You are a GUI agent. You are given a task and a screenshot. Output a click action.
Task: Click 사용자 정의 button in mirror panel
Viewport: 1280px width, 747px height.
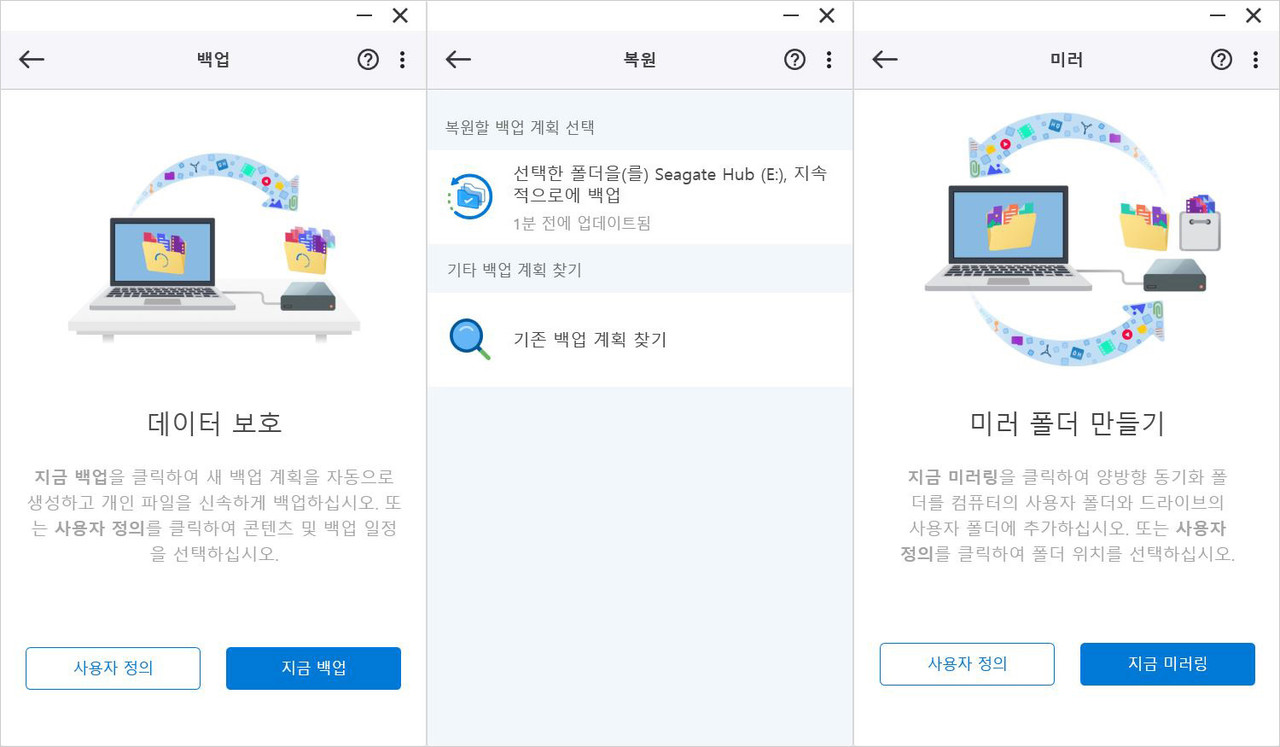click(x=967, y=664)
